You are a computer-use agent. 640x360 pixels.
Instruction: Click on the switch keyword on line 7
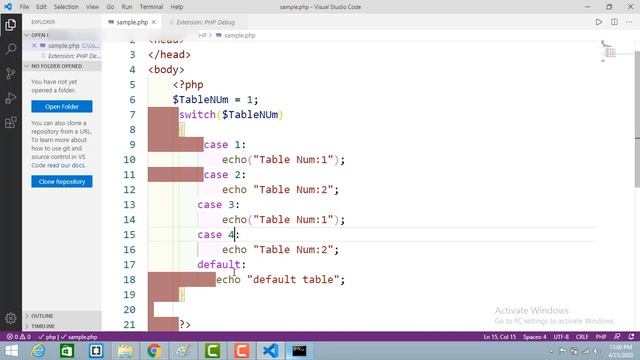pyautogui.click(x=197, y=115)
